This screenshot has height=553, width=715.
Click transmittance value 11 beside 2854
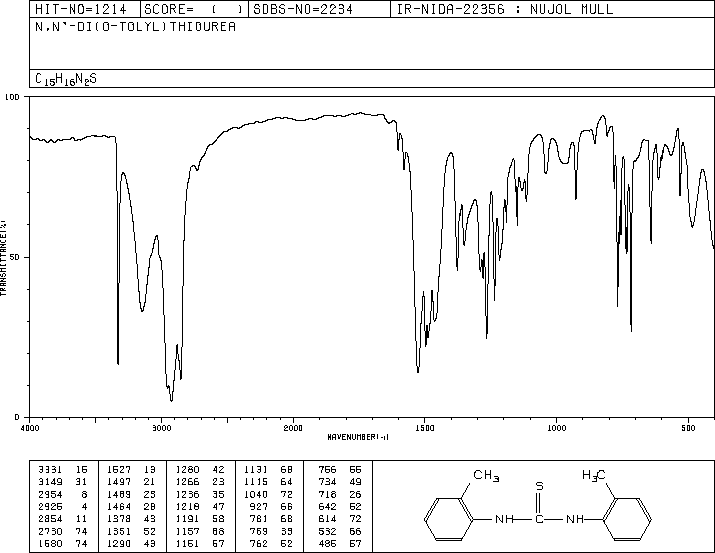[x=81, y=519]
